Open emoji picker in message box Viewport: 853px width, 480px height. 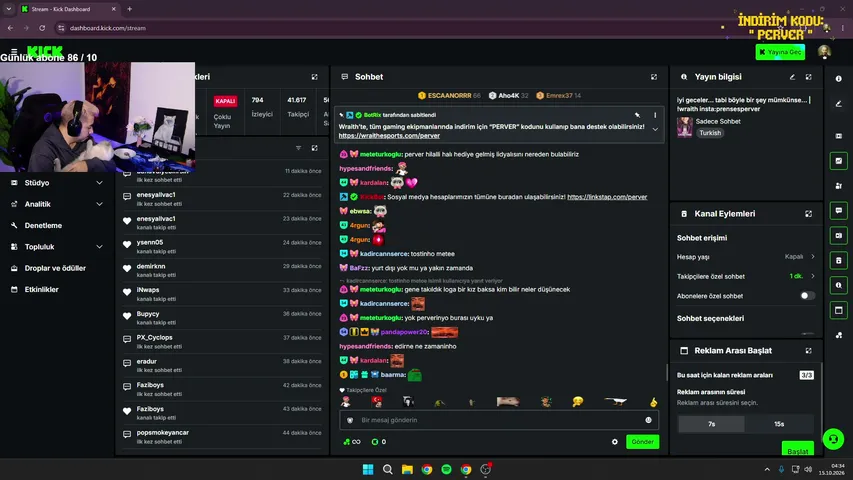(x=648, y=420)
